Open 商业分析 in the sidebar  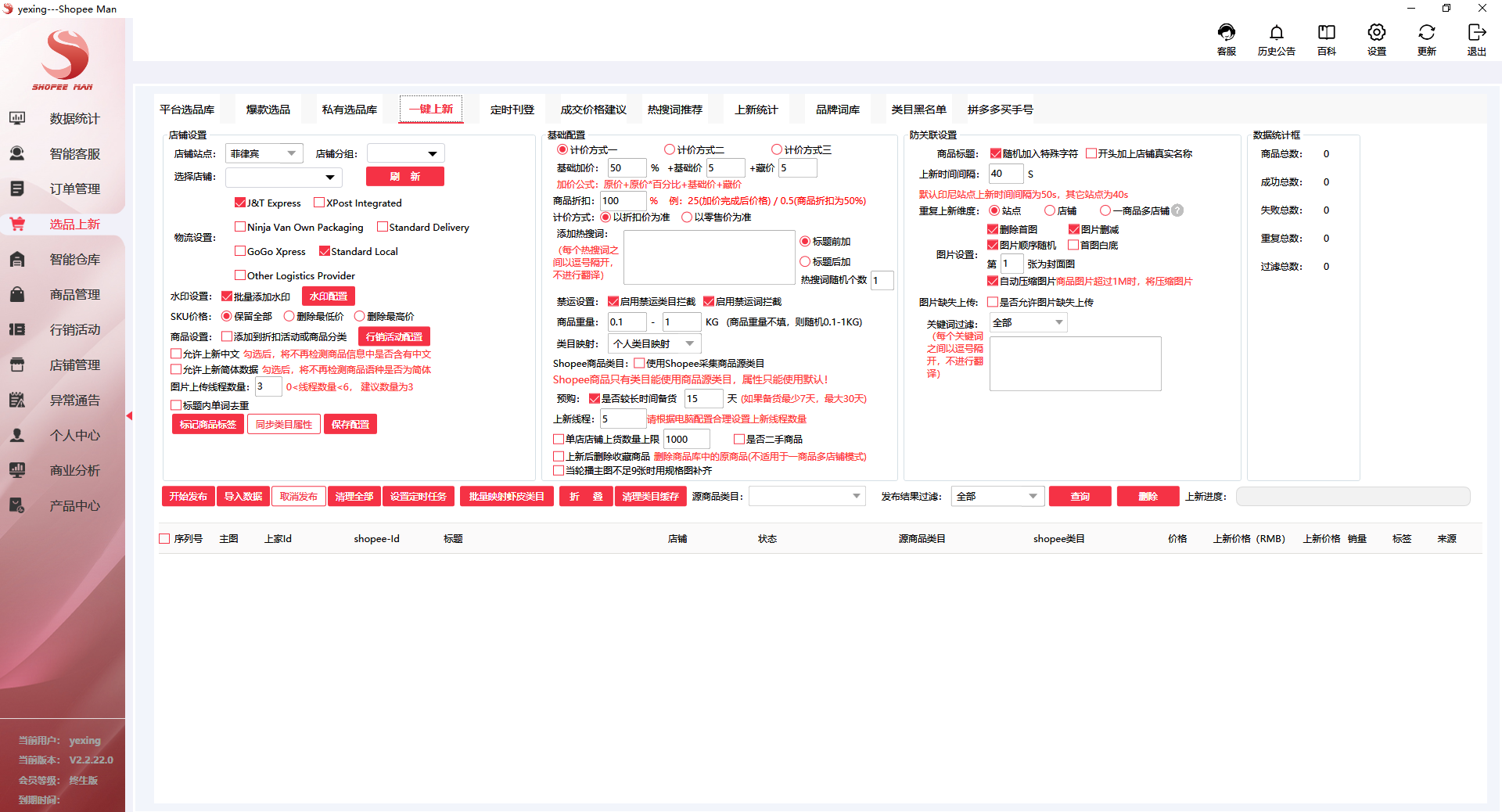[x=63, y=470]
